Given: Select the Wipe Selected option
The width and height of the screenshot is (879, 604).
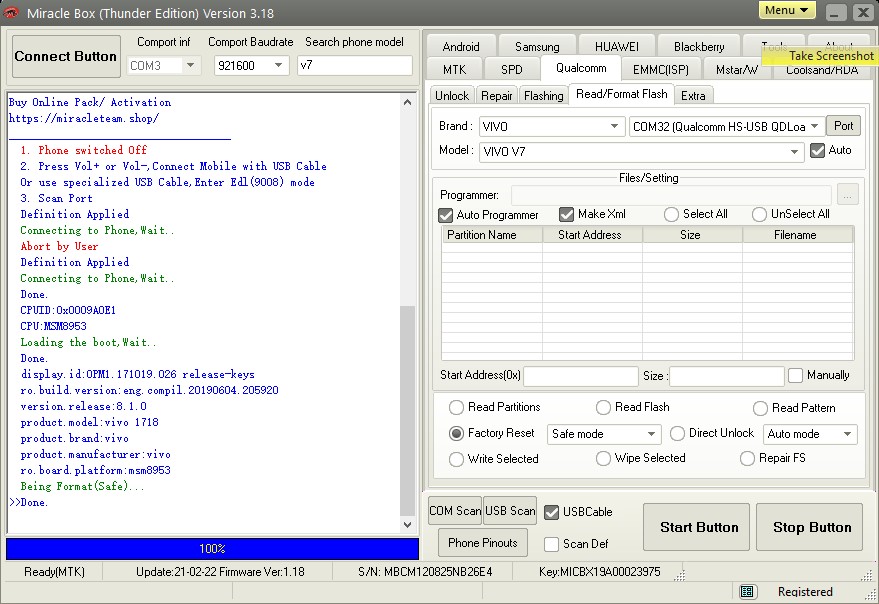Looking at the screenshot, I should (603, 458).
